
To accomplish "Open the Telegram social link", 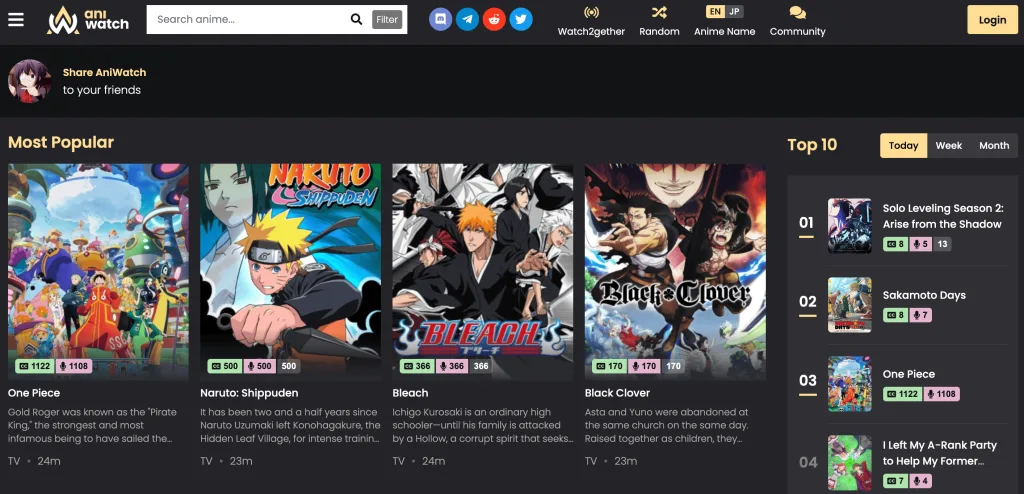I will tap(467, 20).
